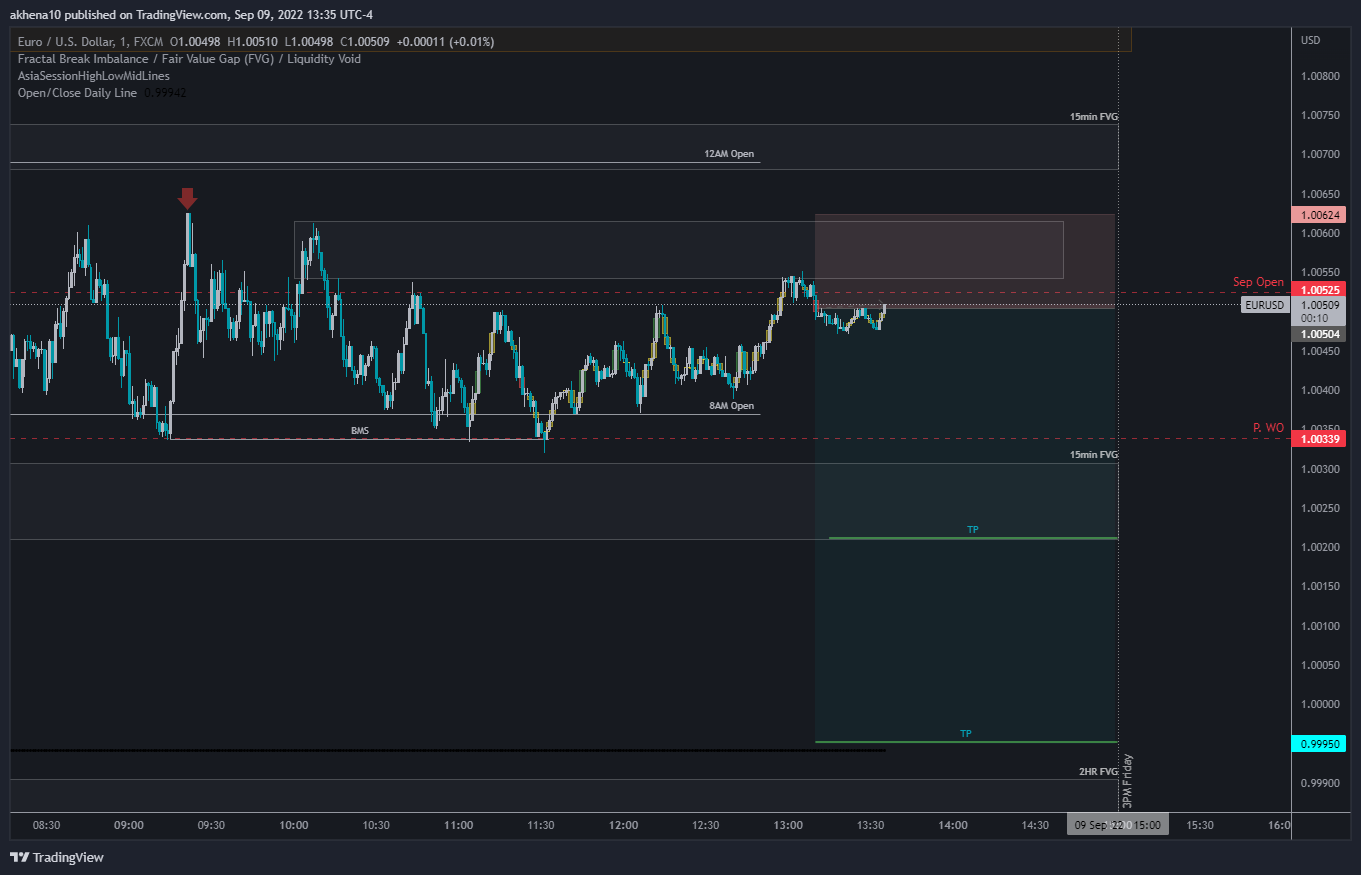
Task: Select the EURUSD current price tag
Action: click(1265, 305)
